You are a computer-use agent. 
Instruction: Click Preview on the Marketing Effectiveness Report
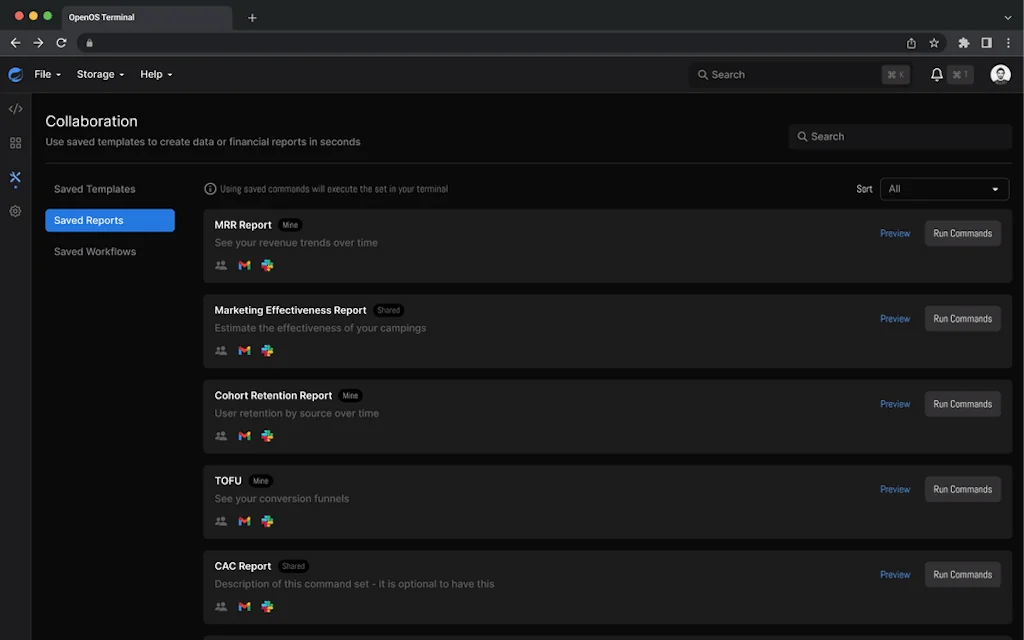tap(895, 318)
